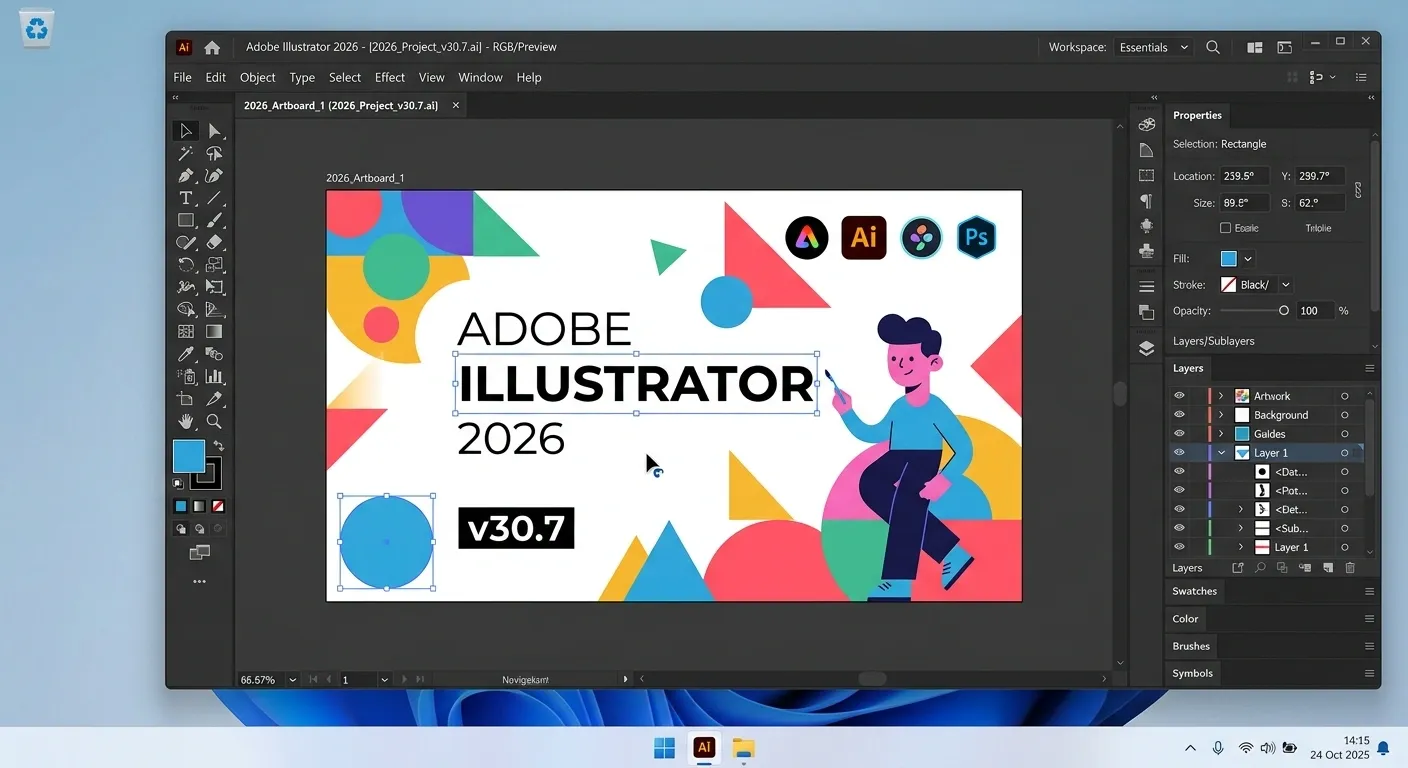Viewport: 1408px width, 768px height.
Task: Choose the Line Segment tool
Action: (x=214, y=198)
